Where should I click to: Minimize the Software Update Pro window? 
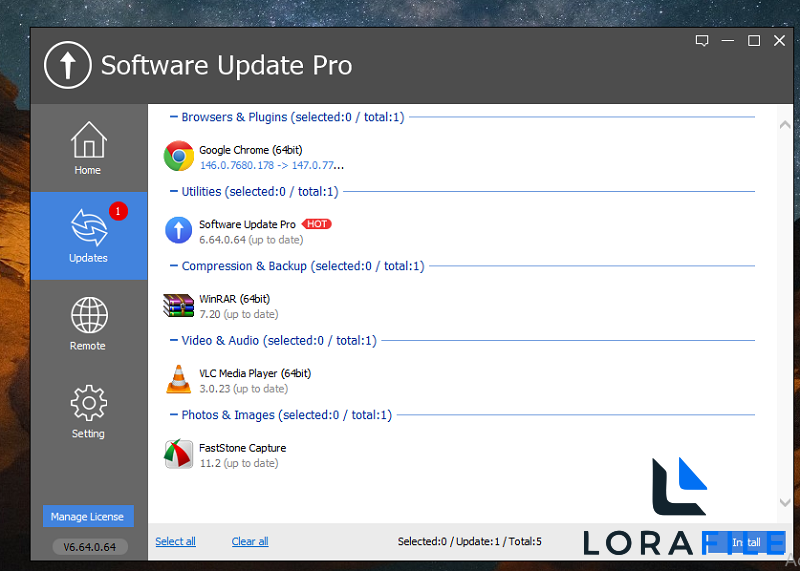(x=728, y=41)
